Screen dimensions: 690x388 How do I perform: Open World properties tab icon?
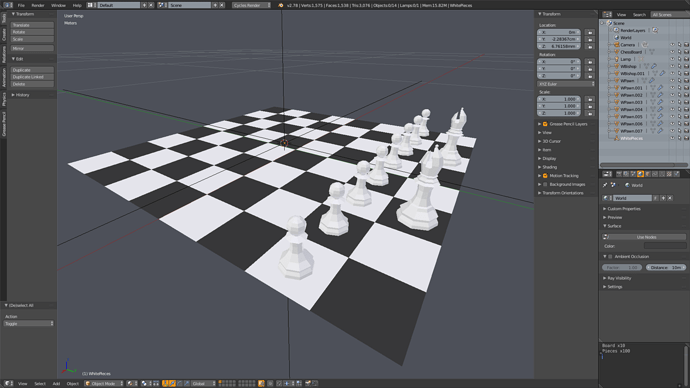click(640, 174)
